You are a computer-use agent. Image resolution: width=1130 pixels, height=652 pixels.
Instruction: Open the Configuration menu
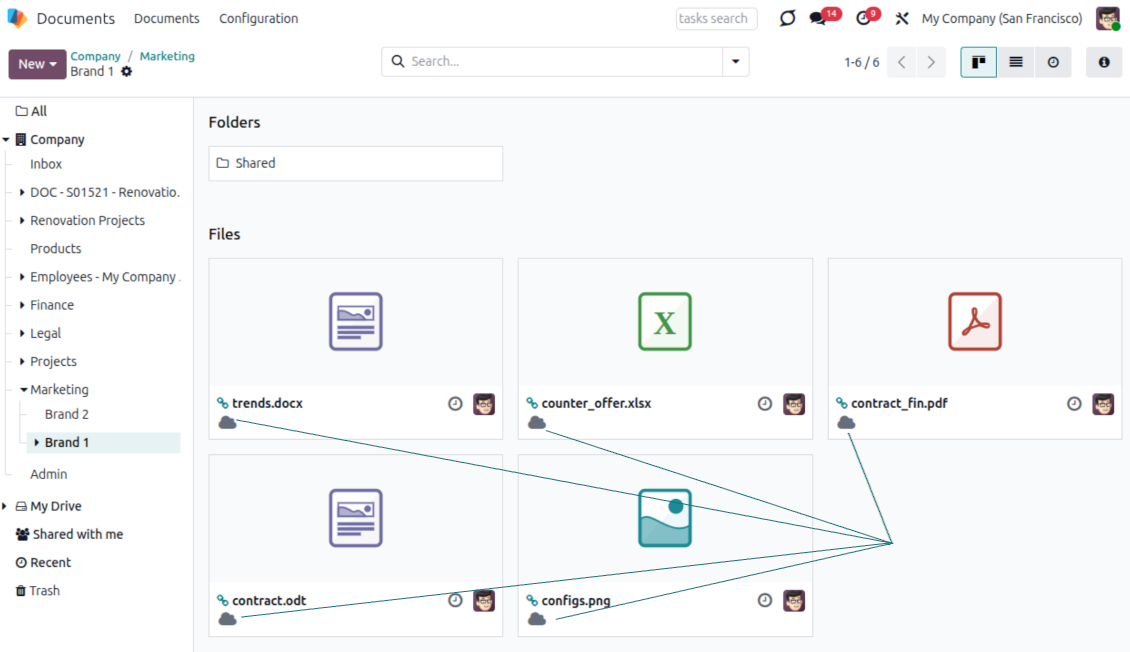point(258,19)
